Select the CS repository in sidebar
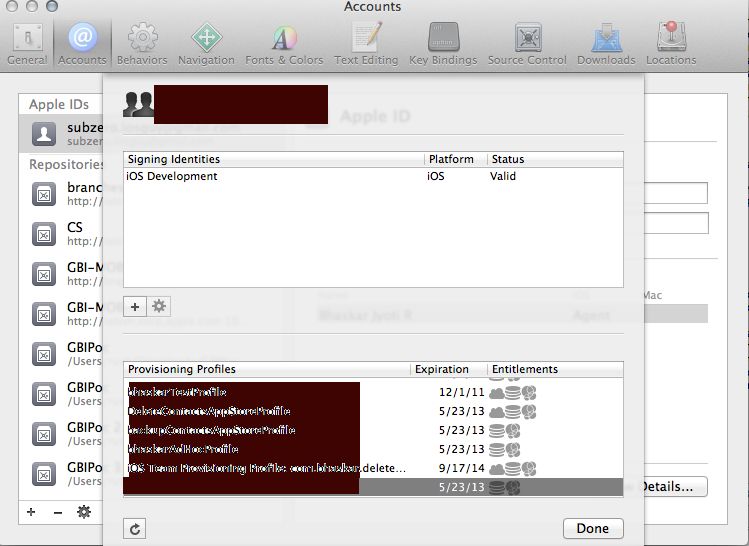Image resolution: width=749 pixels, height=546 pixels. click(61, 233)
